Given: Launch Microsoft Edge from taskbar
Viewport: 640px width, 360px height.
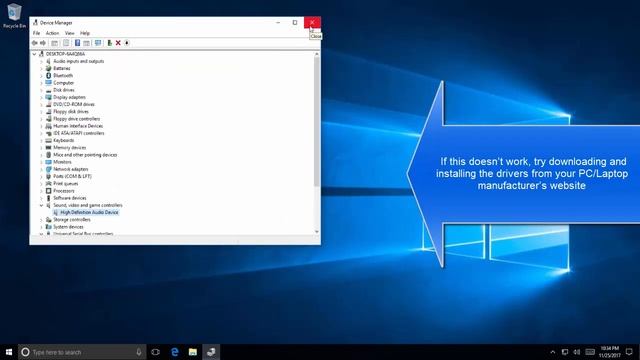Looking at the screenshot, I should point(174,352).
